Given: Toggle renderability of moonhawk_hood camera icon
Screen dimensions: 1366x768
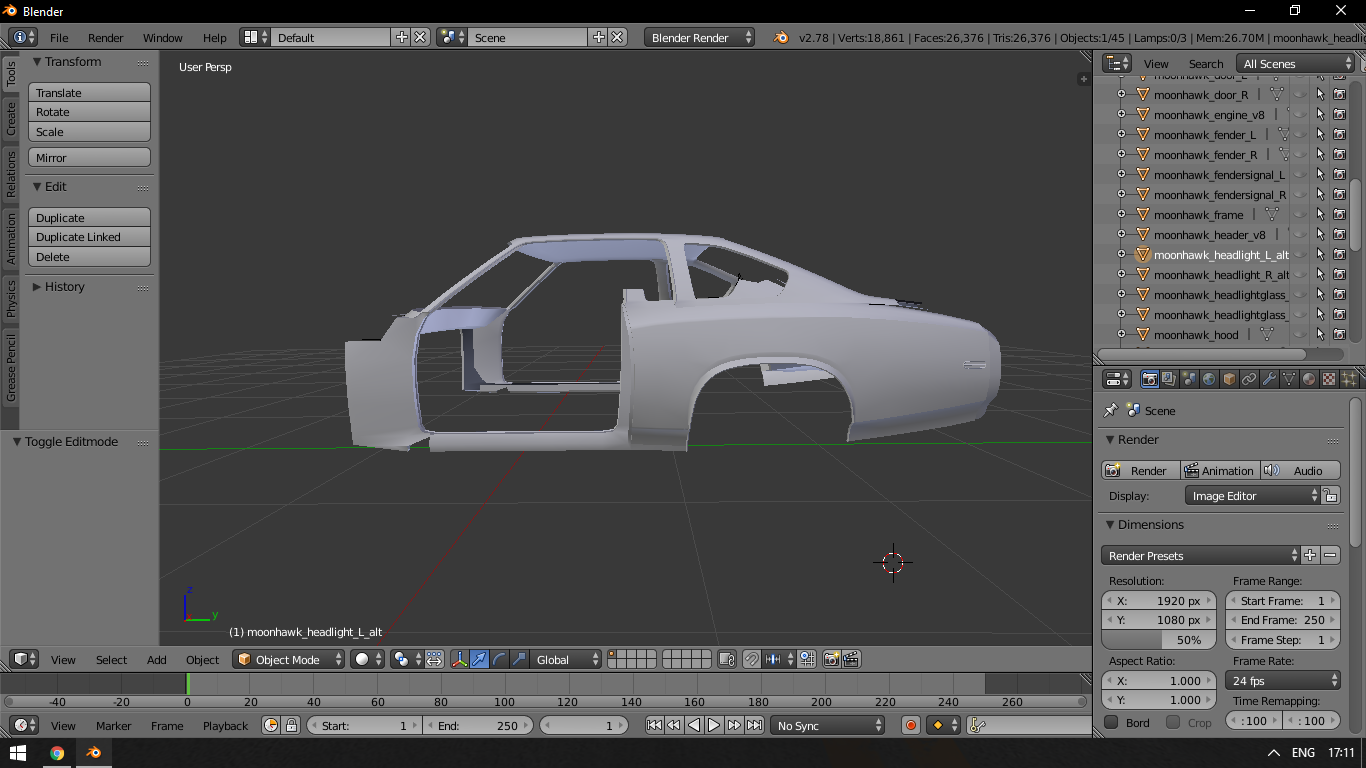Looking at the screenshot, I should (1338, 335).
